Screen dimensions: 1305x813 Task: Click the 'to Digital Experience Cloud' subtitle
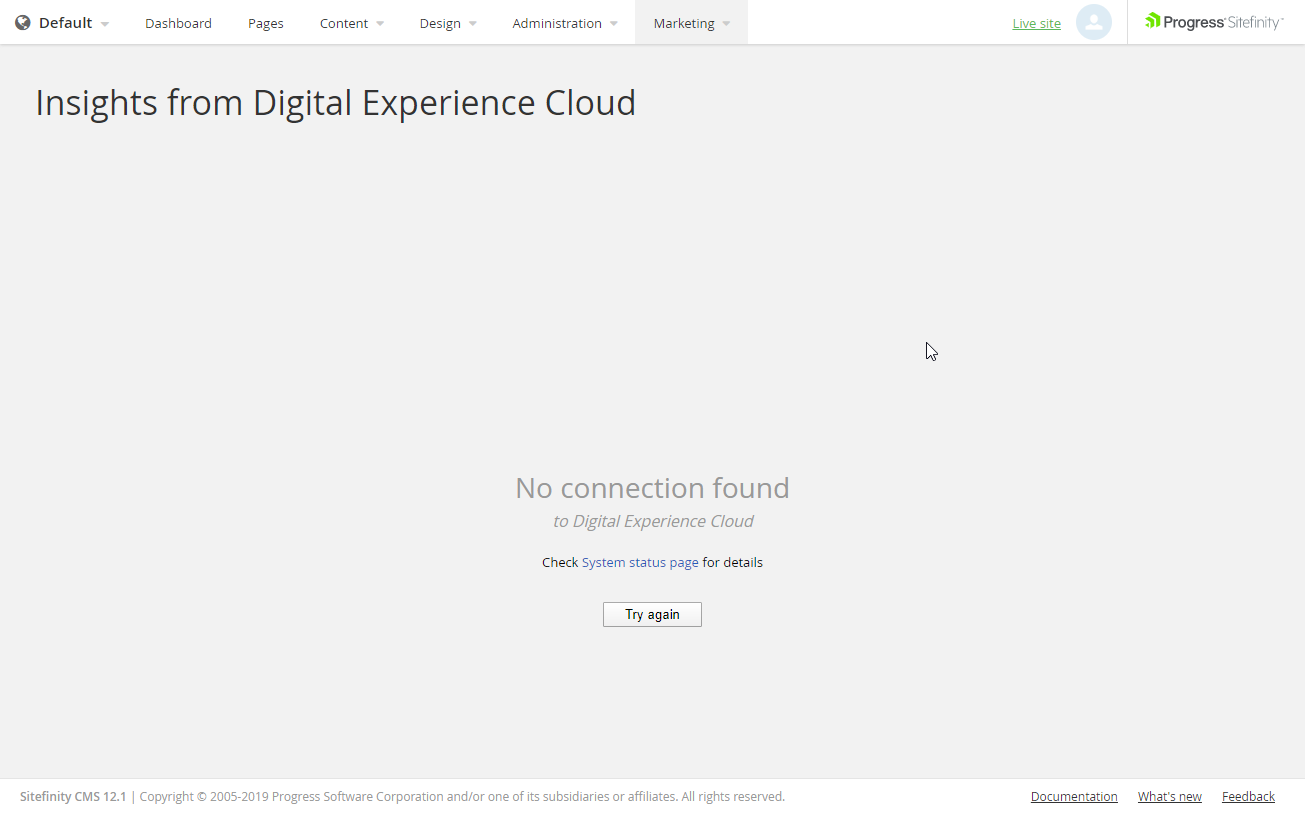coord(653,521)
